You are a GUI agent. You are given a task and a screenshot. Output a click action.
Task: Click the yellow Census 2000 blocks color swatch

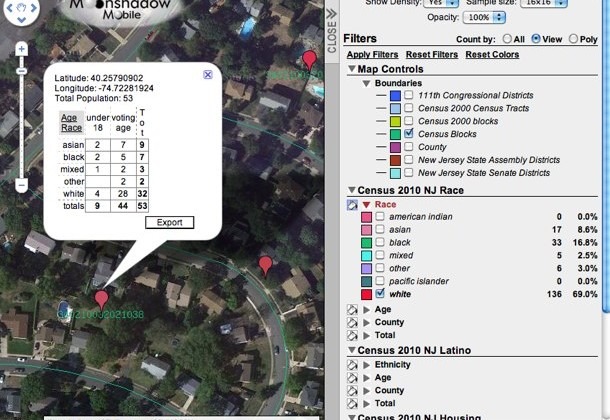tap(395, 121)
